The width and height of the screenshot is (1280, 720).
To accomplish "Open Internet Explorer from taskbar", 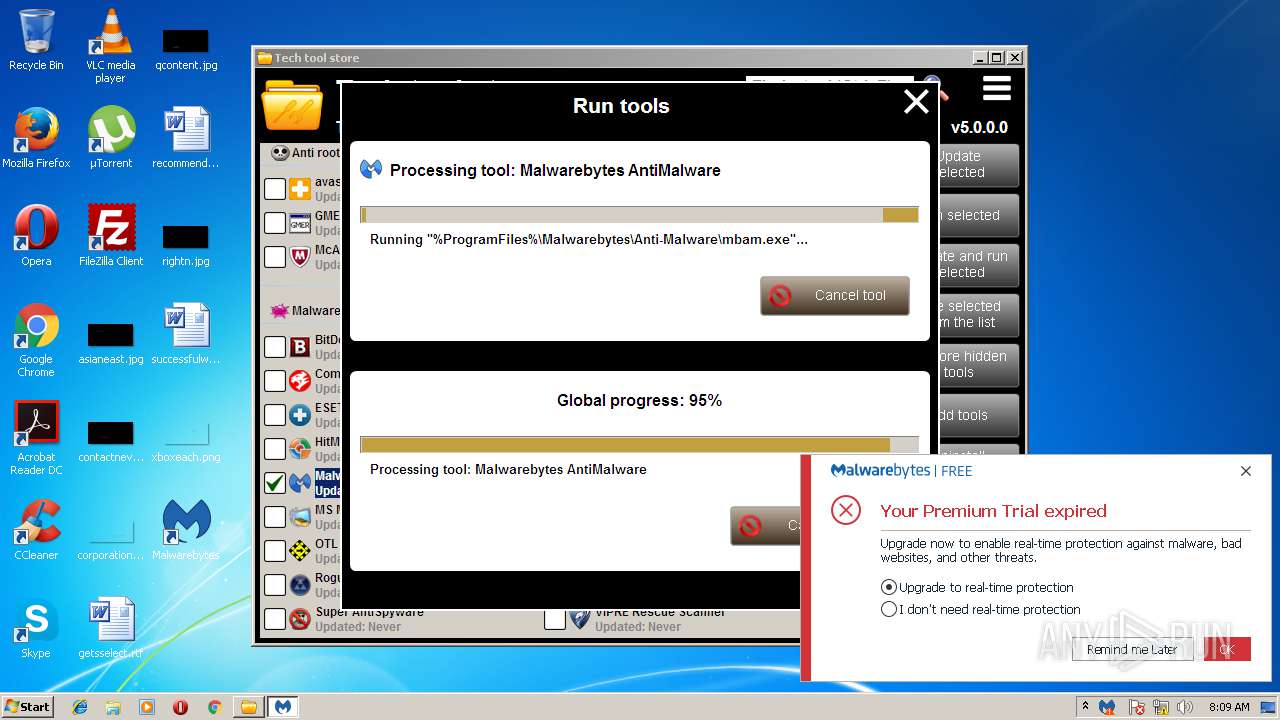I will 80,707.
